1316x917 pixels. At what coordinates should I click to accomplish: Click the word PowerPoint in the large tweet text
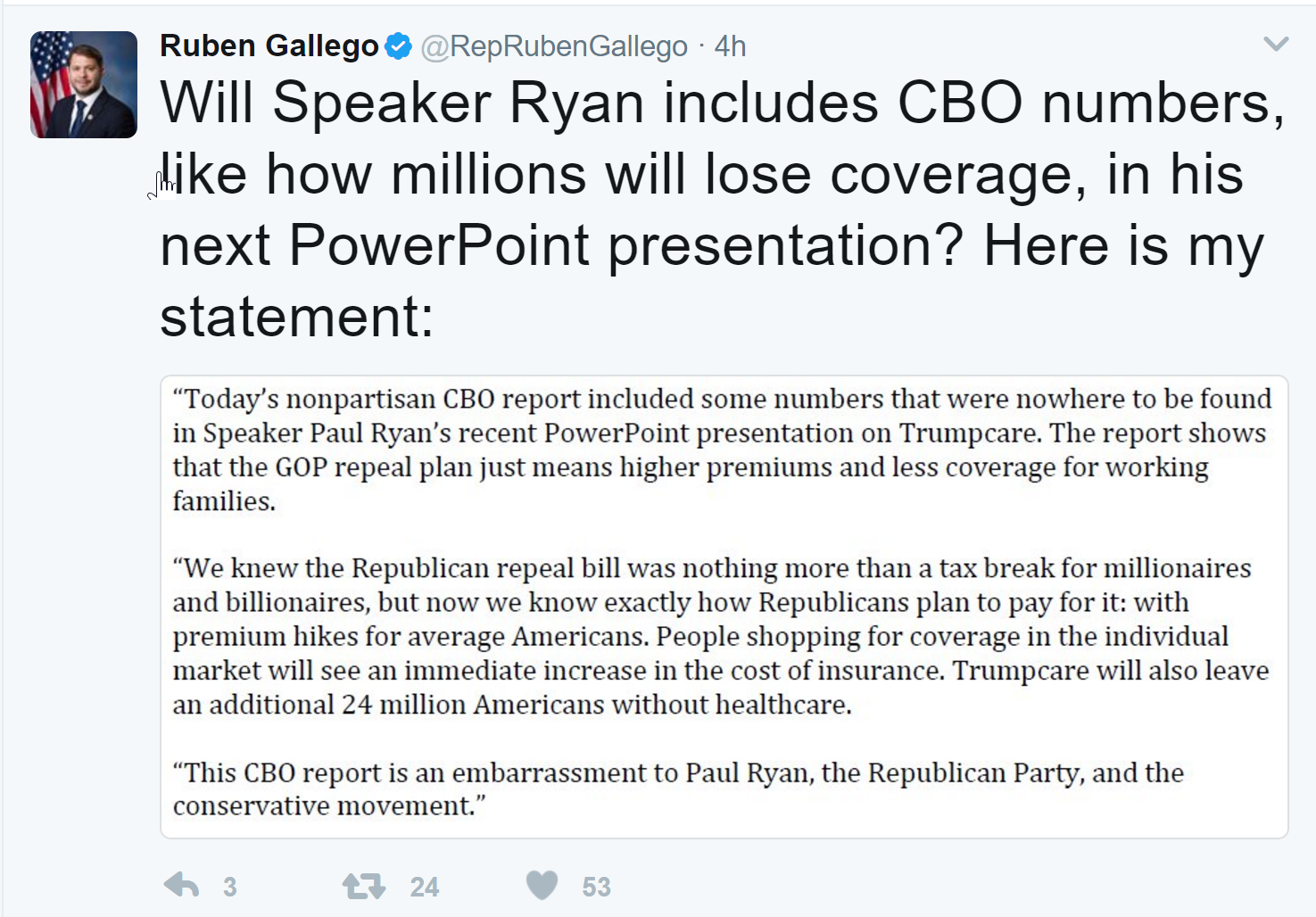439,245
